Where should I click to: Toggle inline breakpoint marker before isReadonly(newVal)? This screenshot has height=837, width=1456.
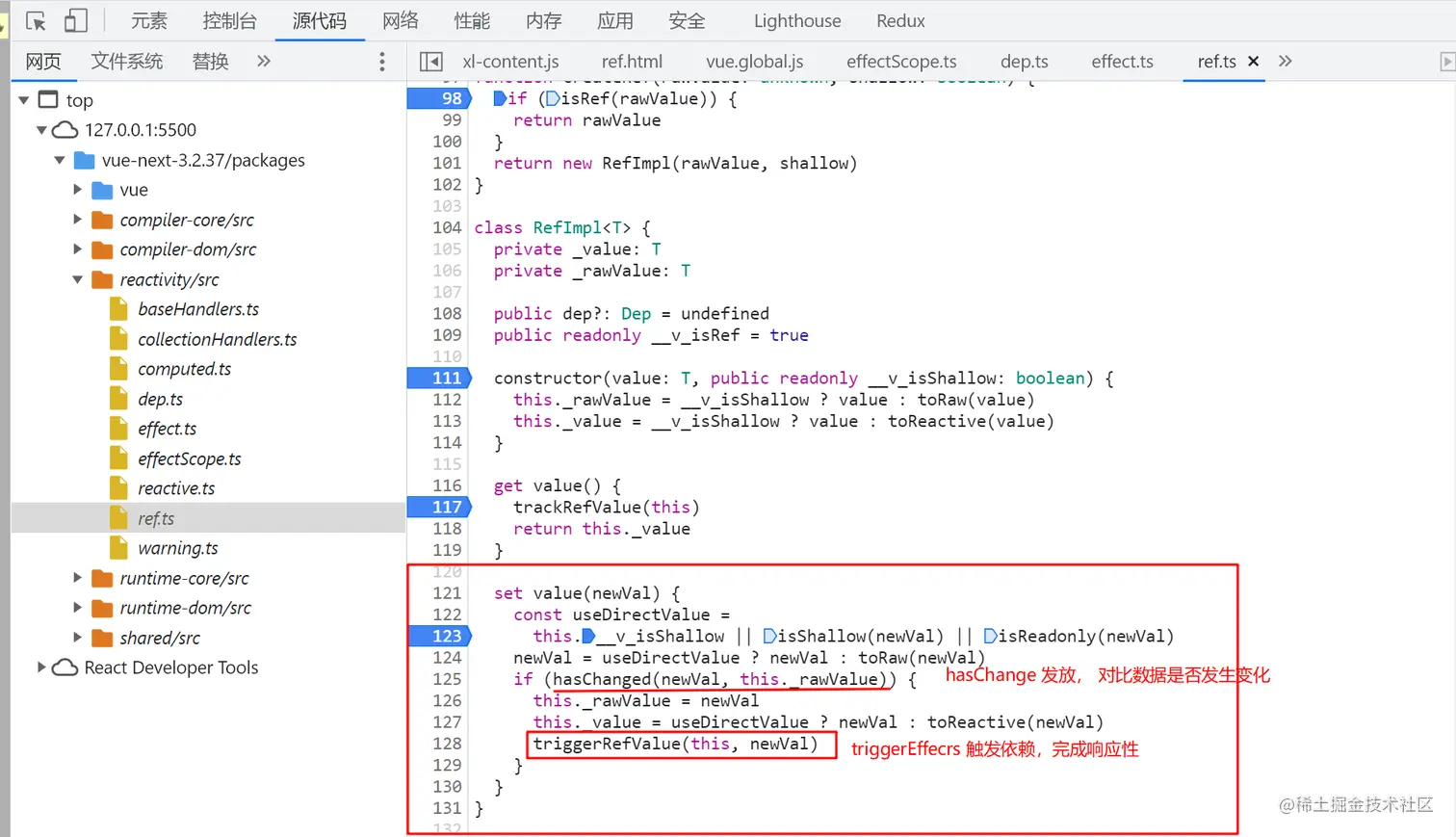pyautogui.click(x=990, y=636)
